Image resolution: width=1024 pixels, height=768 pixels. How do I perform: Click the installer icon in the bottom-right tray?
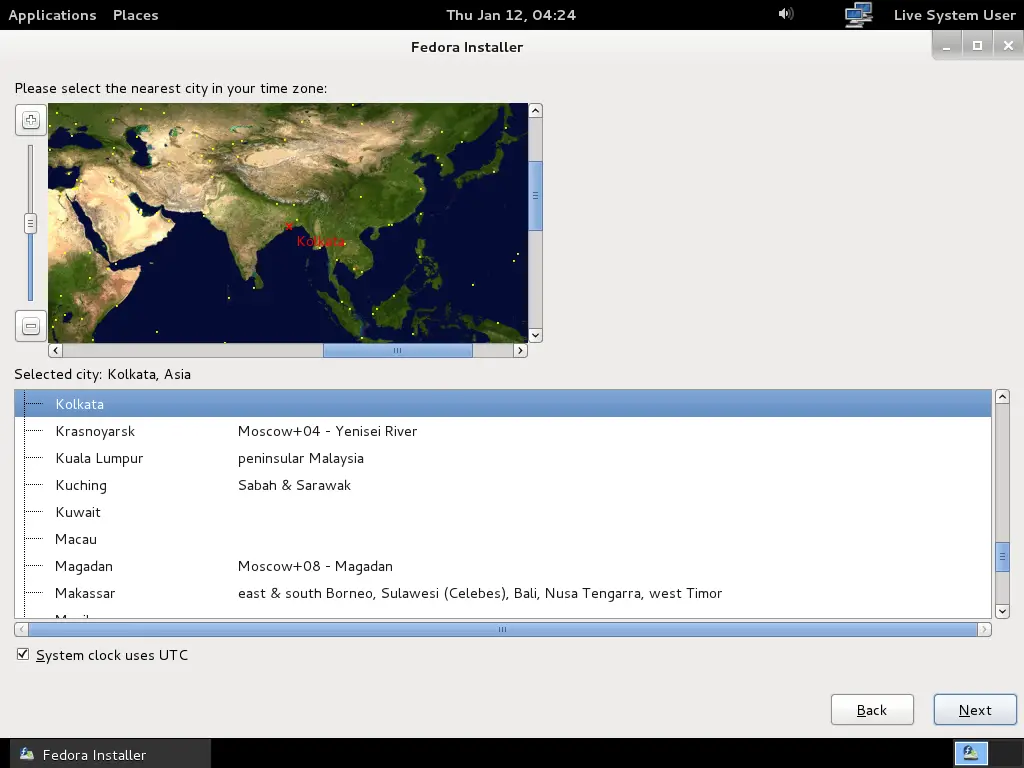(x=970, y=753)
